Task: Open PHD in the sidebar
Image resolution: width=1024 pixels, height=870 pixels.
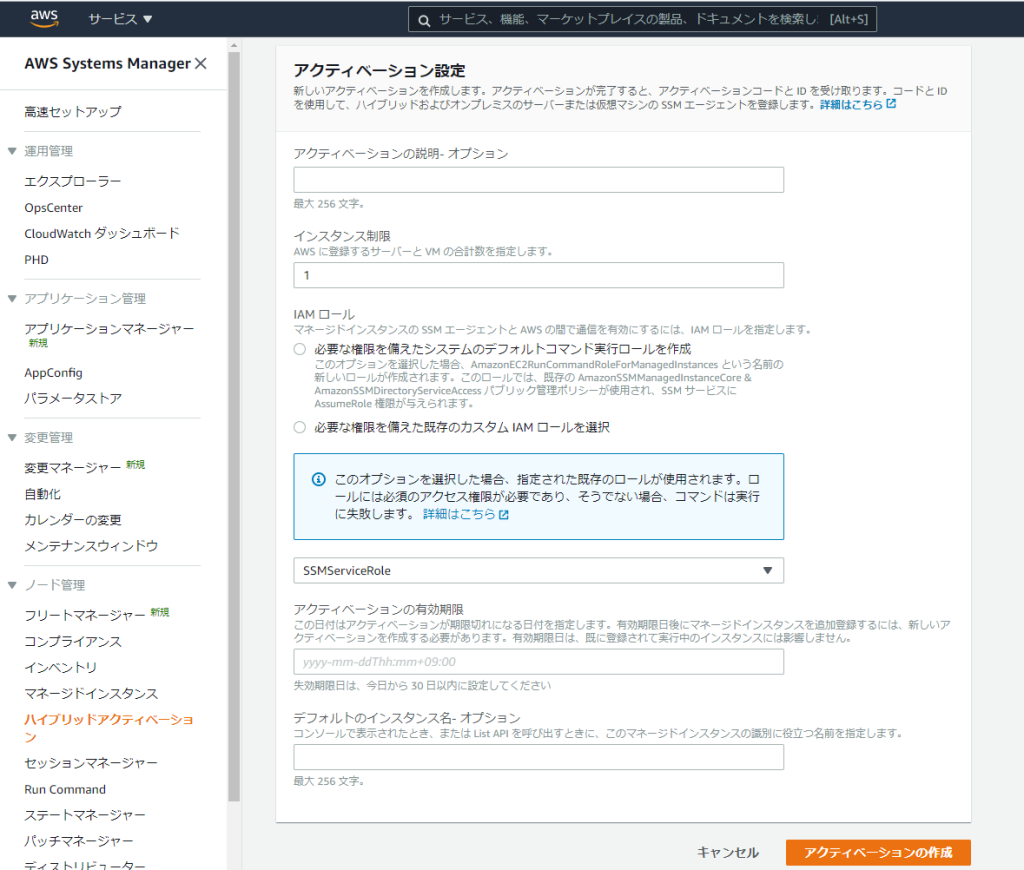Action: (x=37, y=260)
